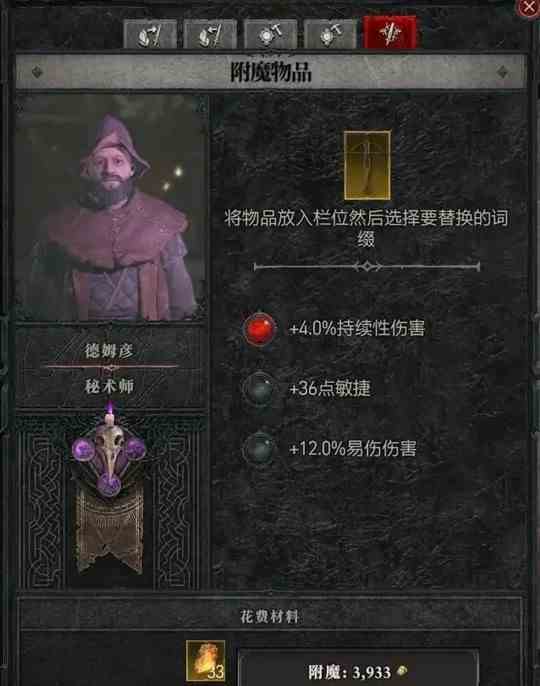Close the enchant window with X
The width and height of the screenshot is (540, 686).
click(x=529, y=7)
